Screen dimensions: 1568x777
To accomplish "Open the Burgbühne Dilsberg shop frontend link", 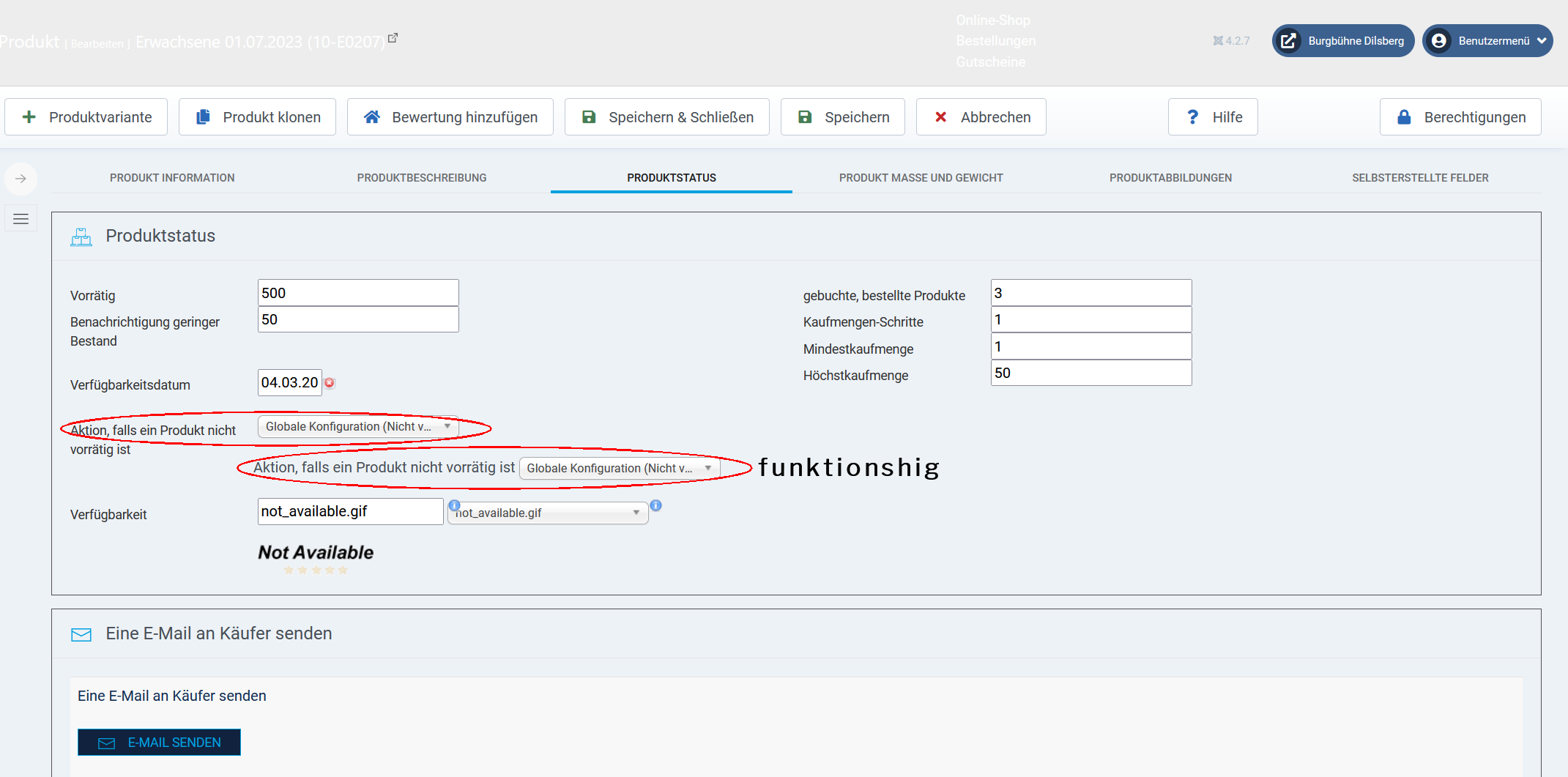I will (1342, 41).
